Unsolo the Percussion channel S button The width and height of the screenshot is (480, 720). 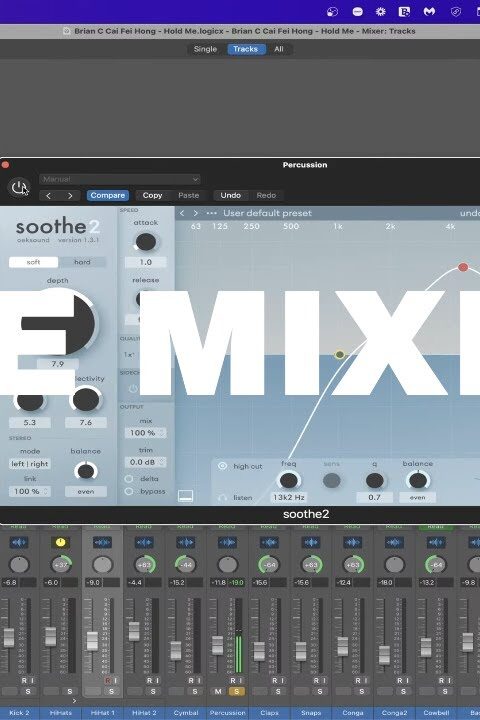[x=237, y=691]
